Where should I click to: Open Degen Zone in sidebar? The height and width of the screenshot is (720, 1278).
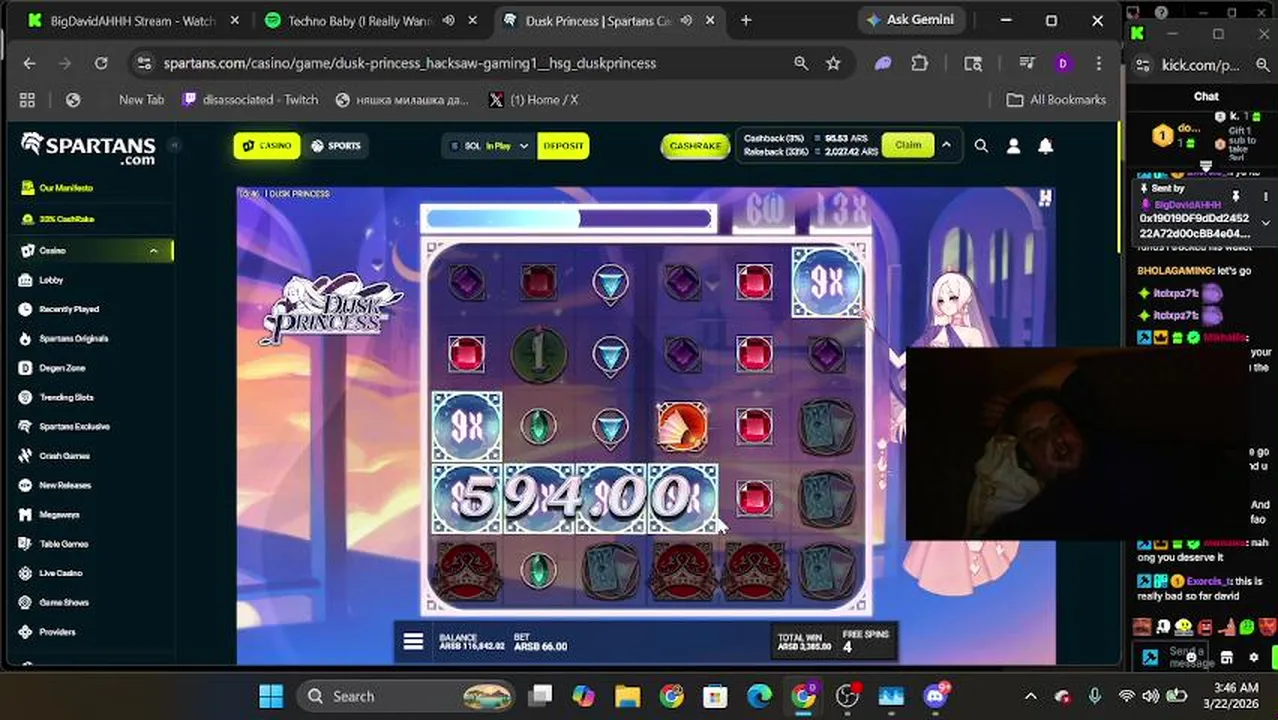[x=62, y=368]
